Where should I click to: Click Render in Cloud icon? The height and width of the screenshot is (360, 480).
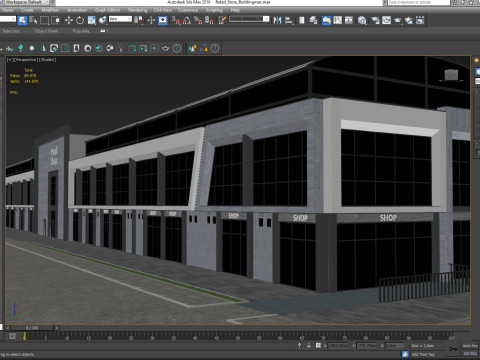(x=409, y=20)
